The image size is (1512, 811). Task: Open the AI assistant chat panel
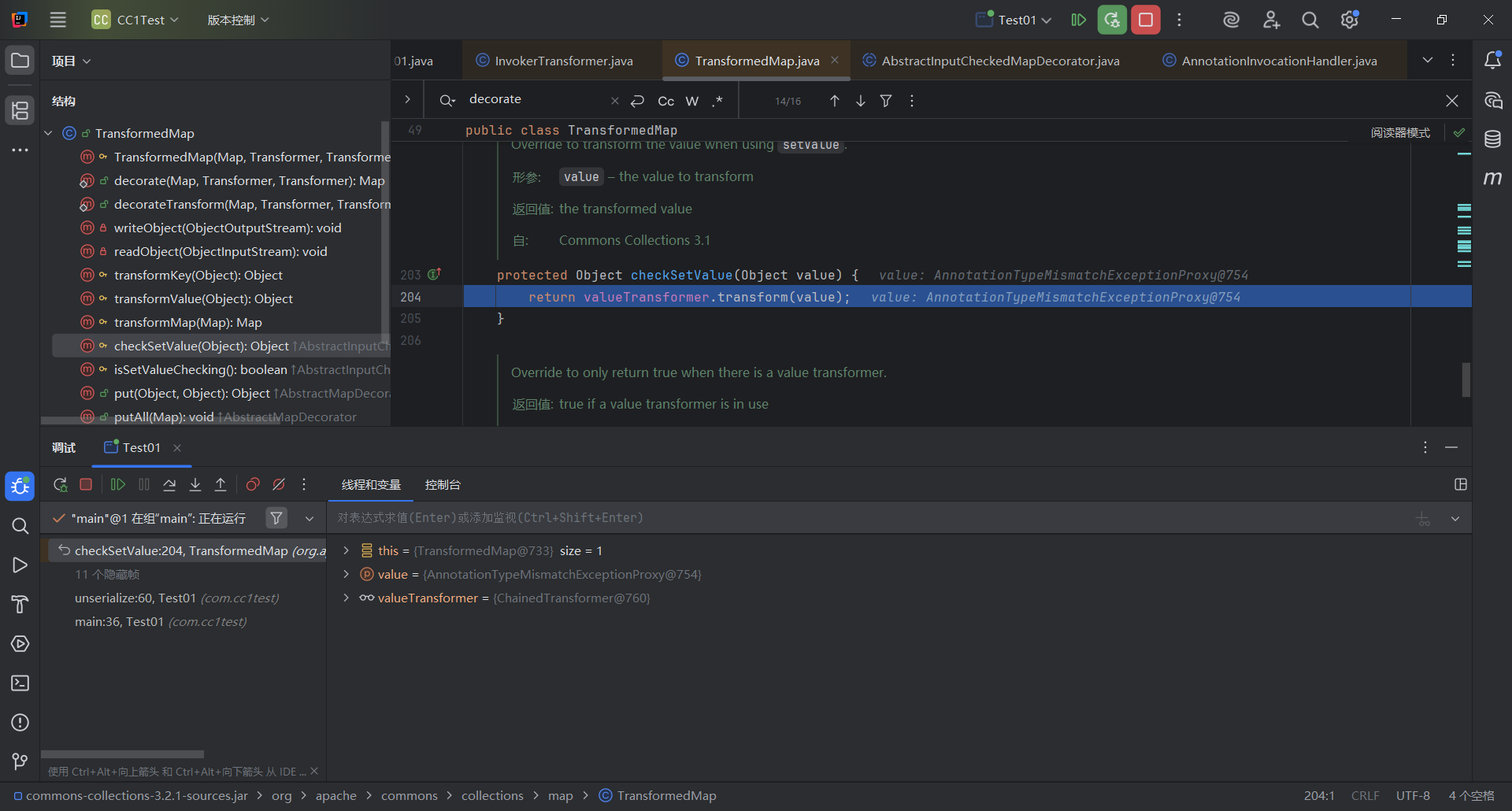pyautogui.click(x=1492, y=100)
